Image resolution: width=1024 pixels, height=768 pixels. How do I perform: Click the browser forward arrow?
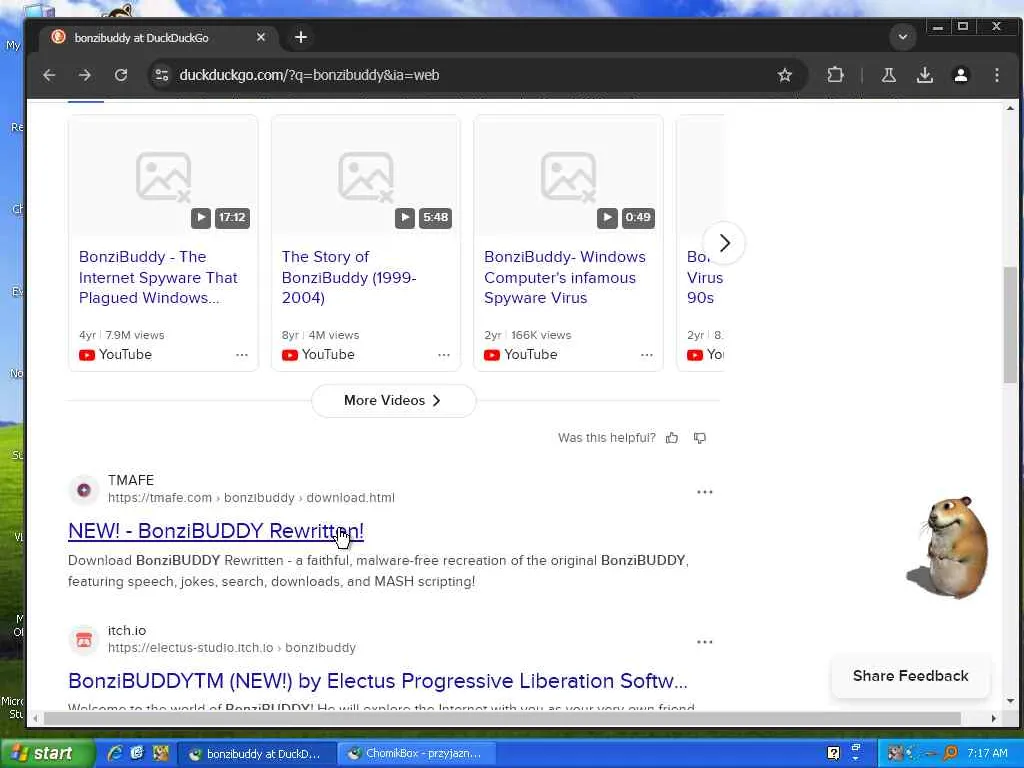[85, 75]
